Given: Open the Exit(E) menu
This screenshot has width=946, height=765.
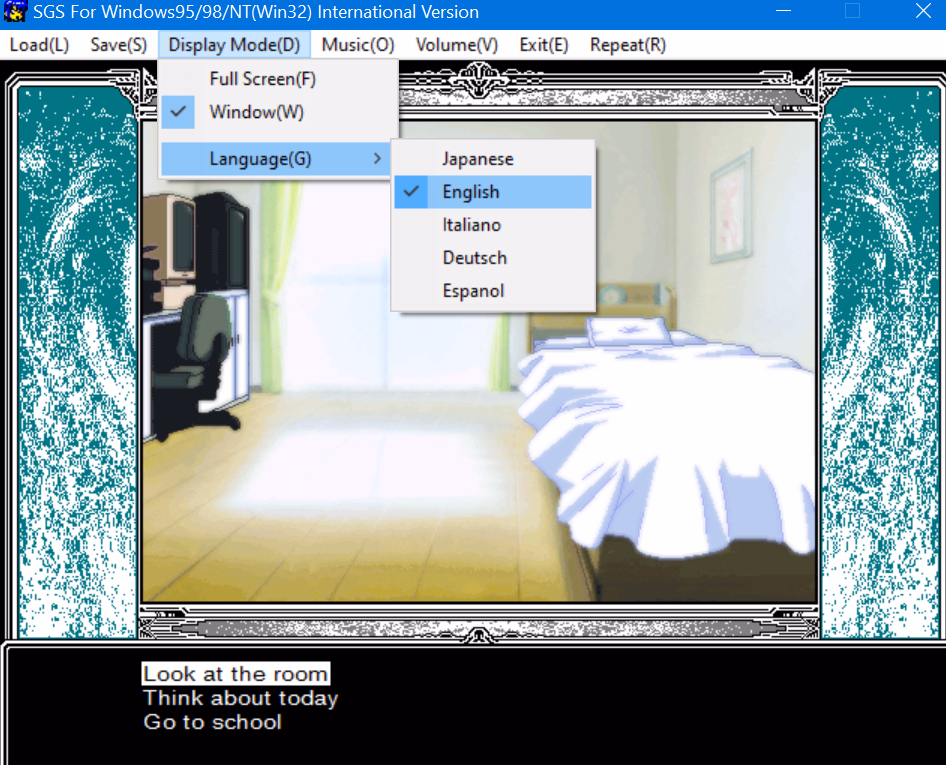Looking at the screenshot, I should [x=544, y=45].
